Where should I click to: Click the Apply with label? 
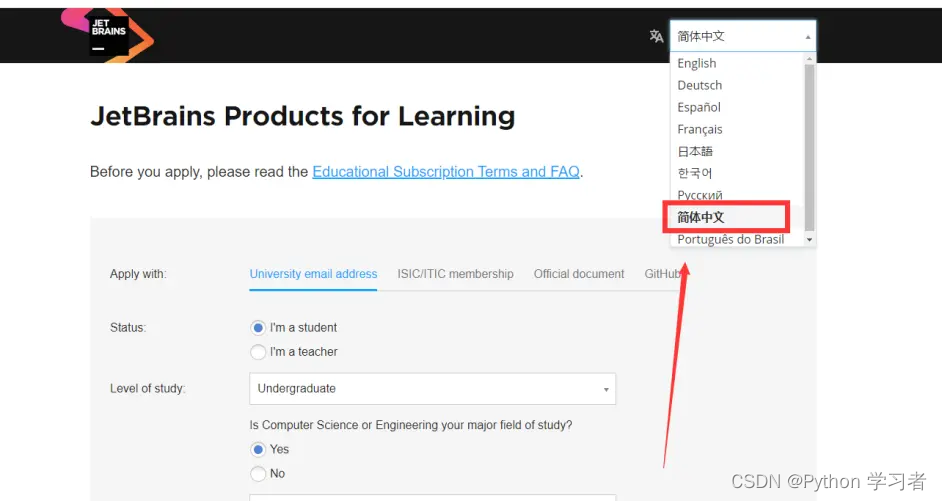[138, 274]
